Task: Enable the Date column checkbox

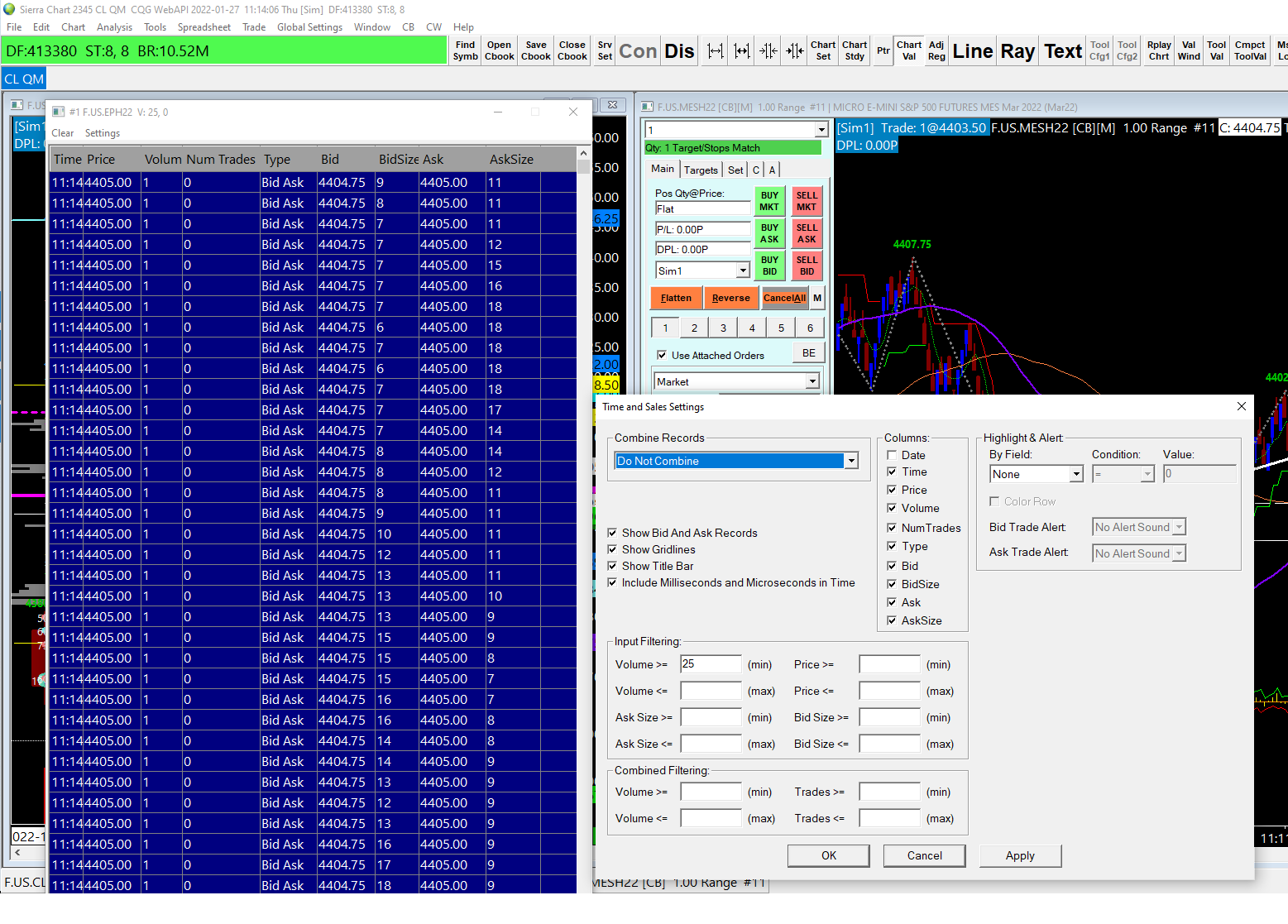Action: (x=892, y=455)
